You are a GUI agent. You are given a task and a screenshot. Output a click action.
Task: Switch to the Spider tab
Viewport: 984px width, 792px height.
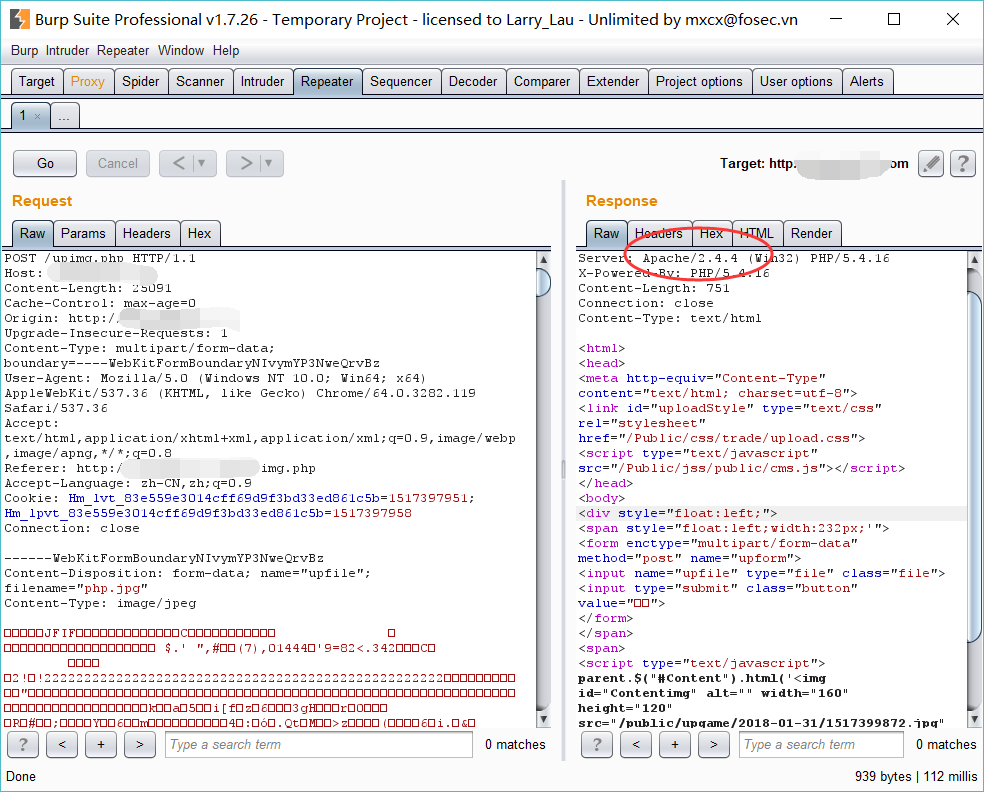(141, 82)
